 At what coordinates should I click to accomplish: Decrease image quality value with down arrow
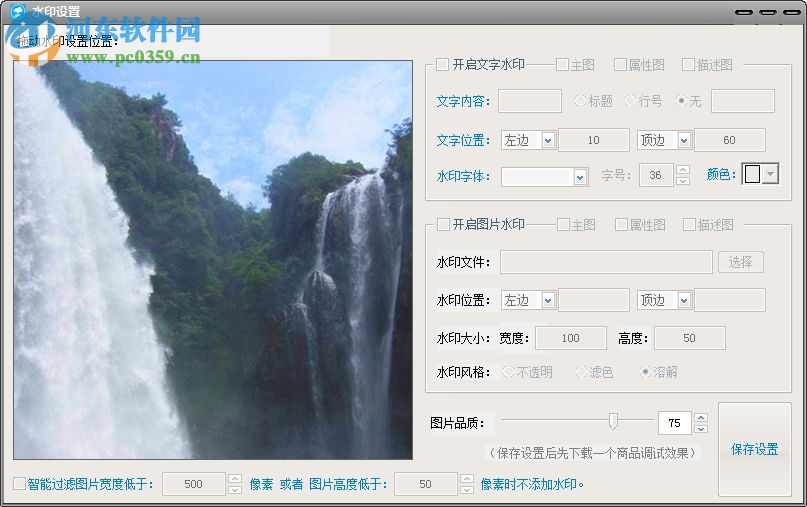(x=701, y=429)
